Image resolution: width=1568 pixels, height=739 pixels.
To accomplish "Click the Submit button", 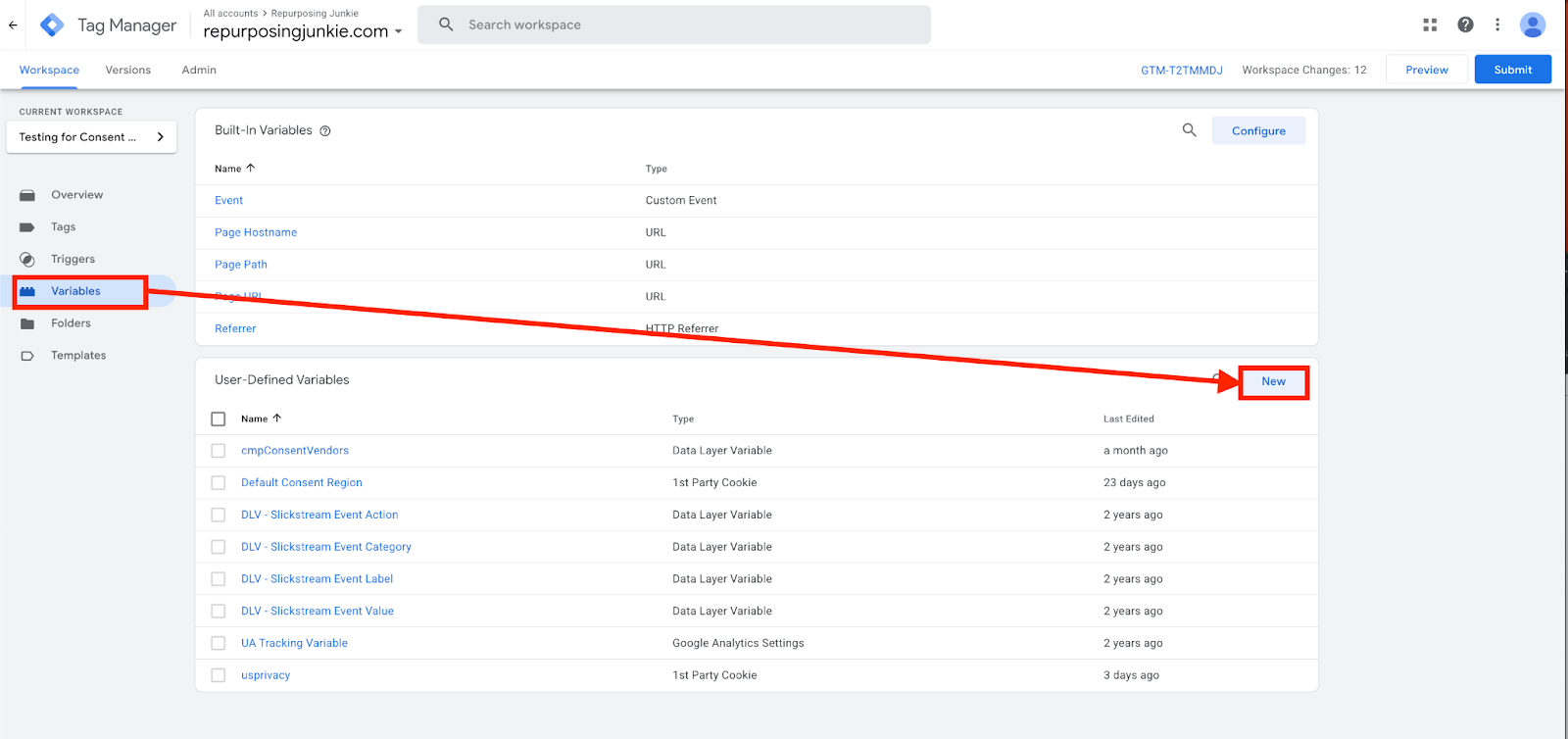I will click(1513, 70).
